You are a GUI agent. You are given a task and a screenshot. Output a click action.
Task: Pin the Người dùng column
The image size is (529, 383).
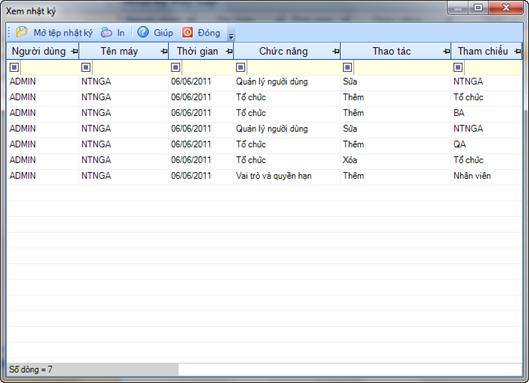click(x=75, y=52)
